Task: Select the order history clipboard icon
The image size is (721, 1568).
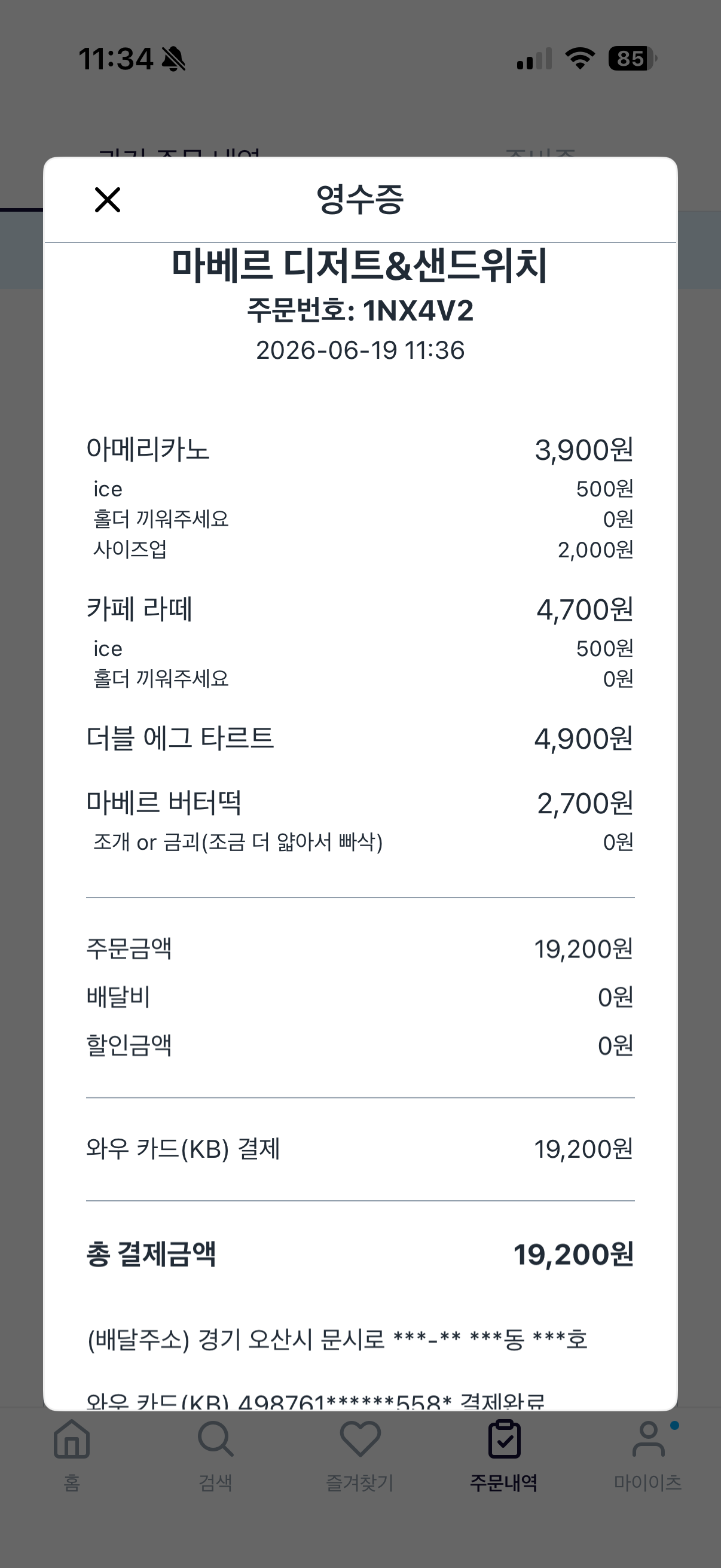Action: coord(505,1439)
